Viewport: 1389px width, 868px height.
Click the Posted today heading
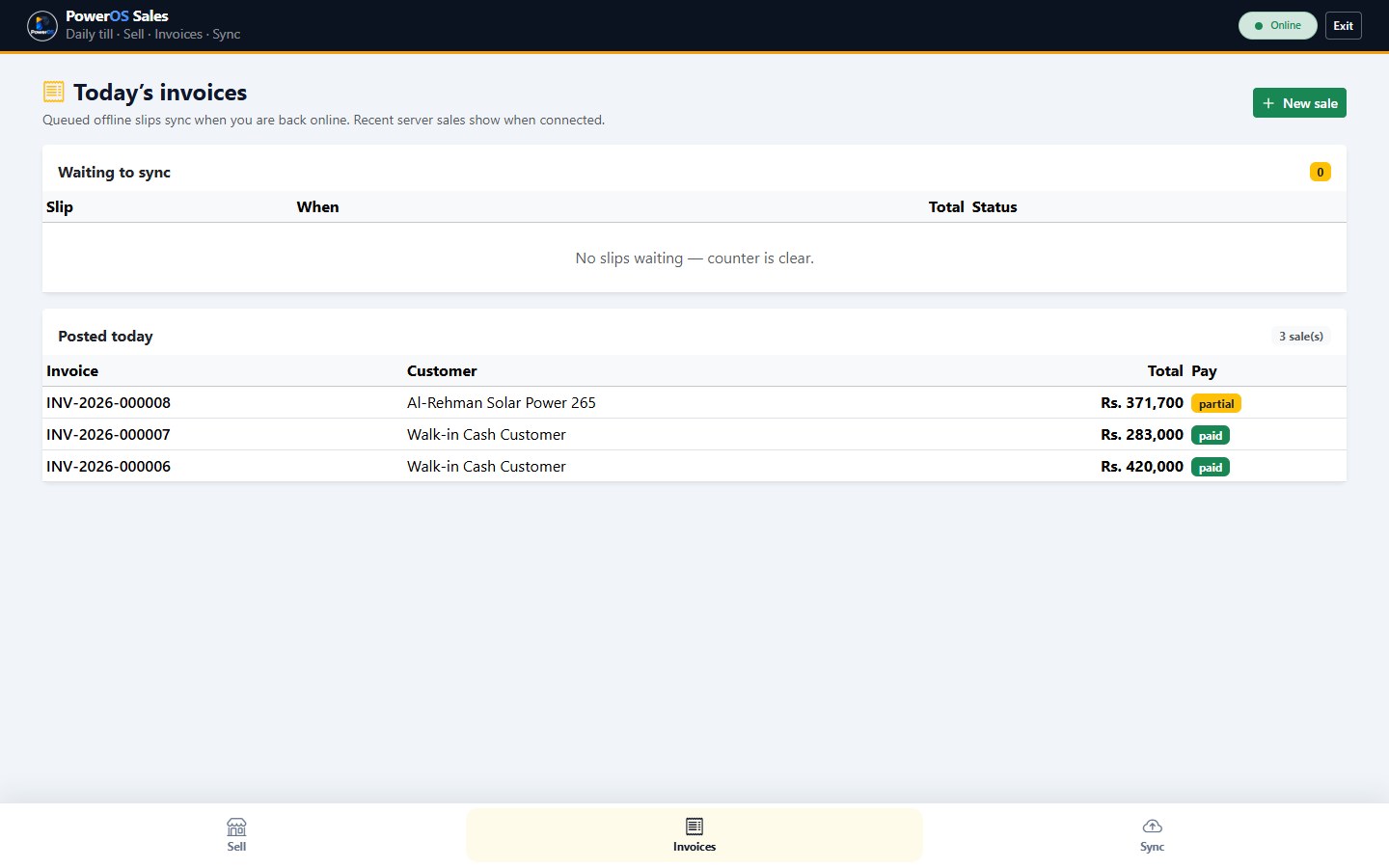105,337
